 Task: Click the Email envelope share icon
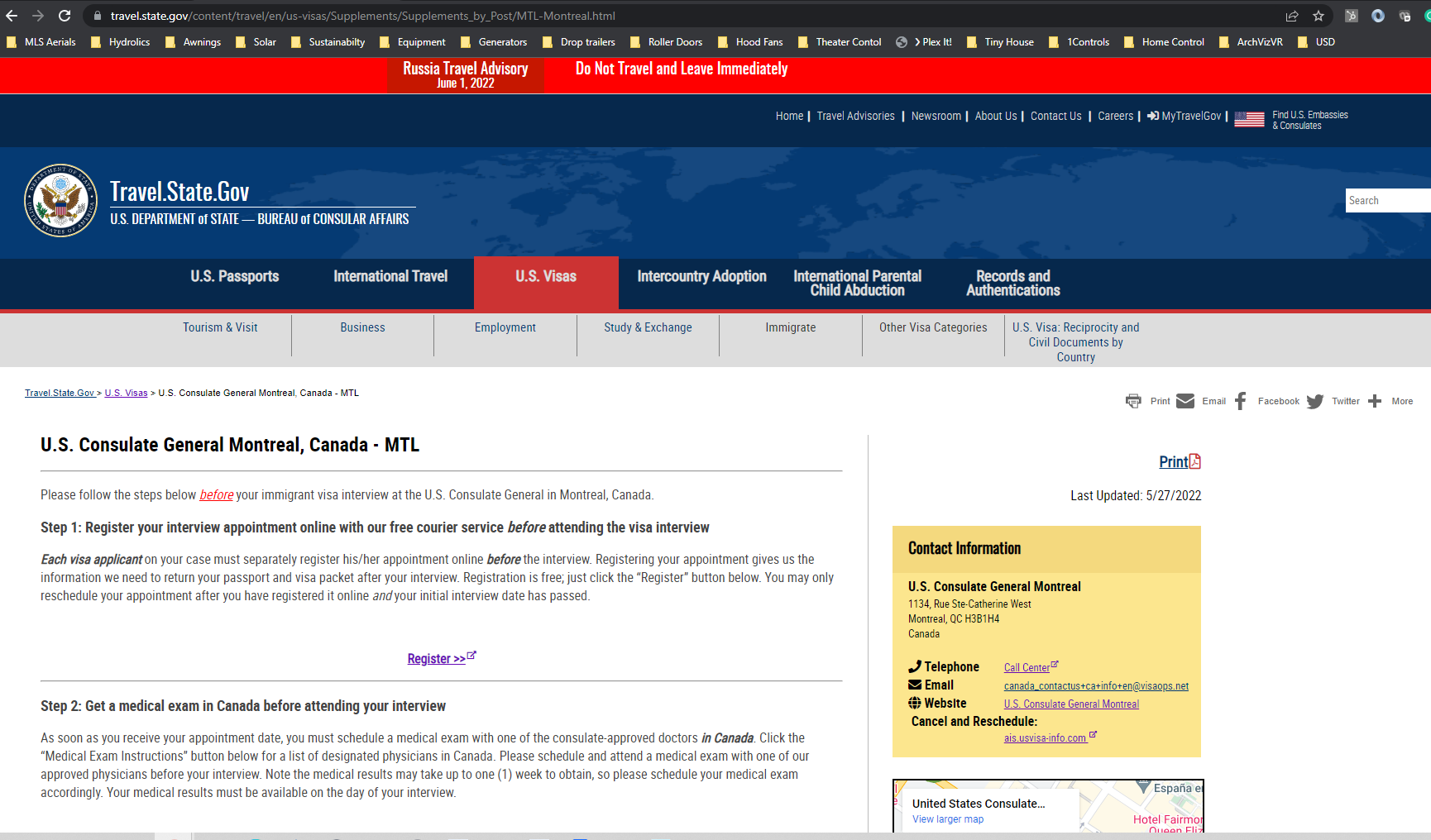coord(1185,401)
